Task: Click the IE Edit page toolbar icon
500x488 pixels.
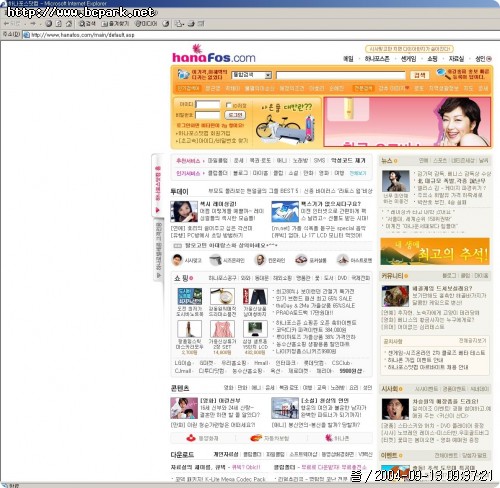Action: coord(201,24)
